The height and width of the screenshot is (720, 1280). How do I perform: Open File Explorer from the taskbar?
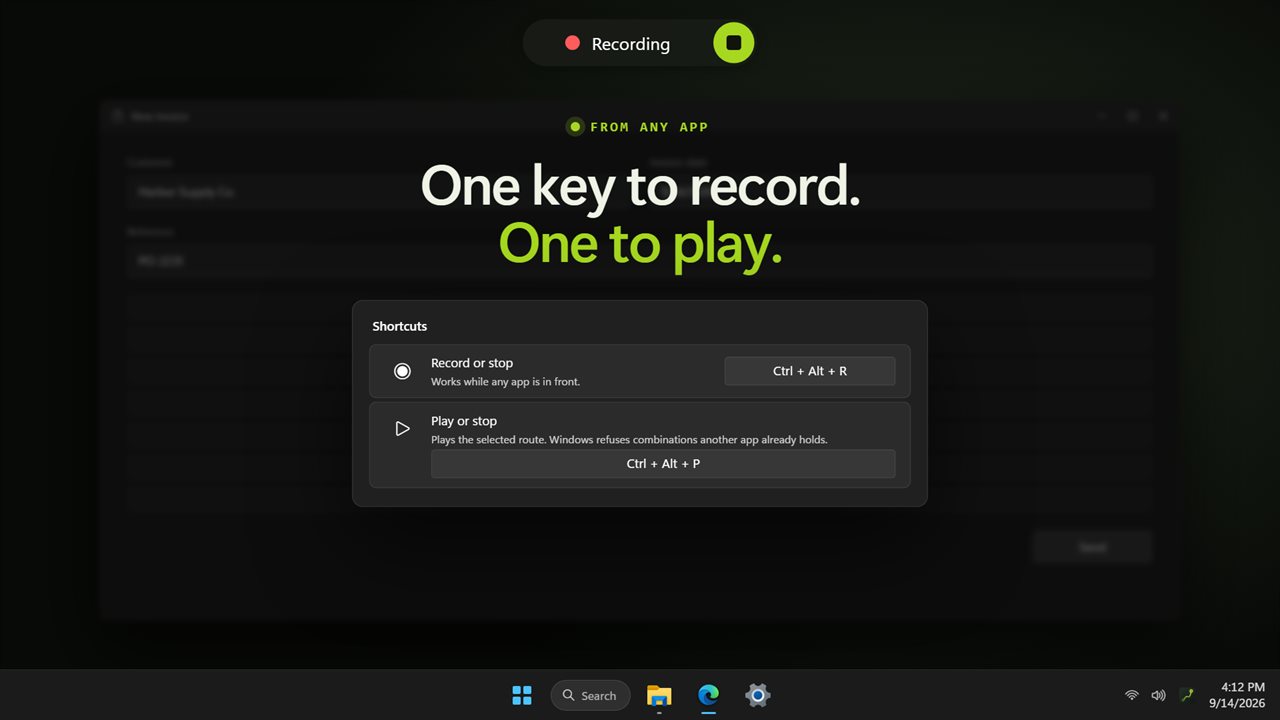pyautogui.click(x=659, y=695)
